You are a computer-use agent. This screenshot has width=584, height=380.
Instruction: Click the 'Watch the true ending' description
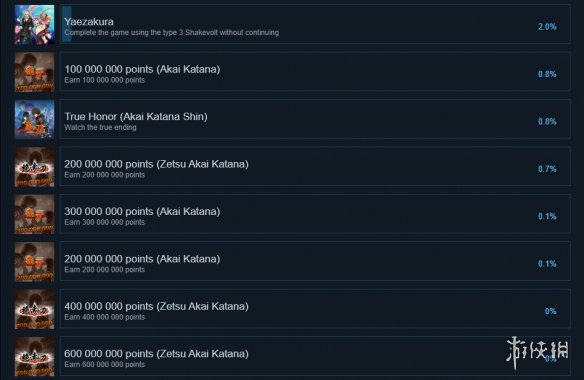pyautogui.click(x=100, y=127)
